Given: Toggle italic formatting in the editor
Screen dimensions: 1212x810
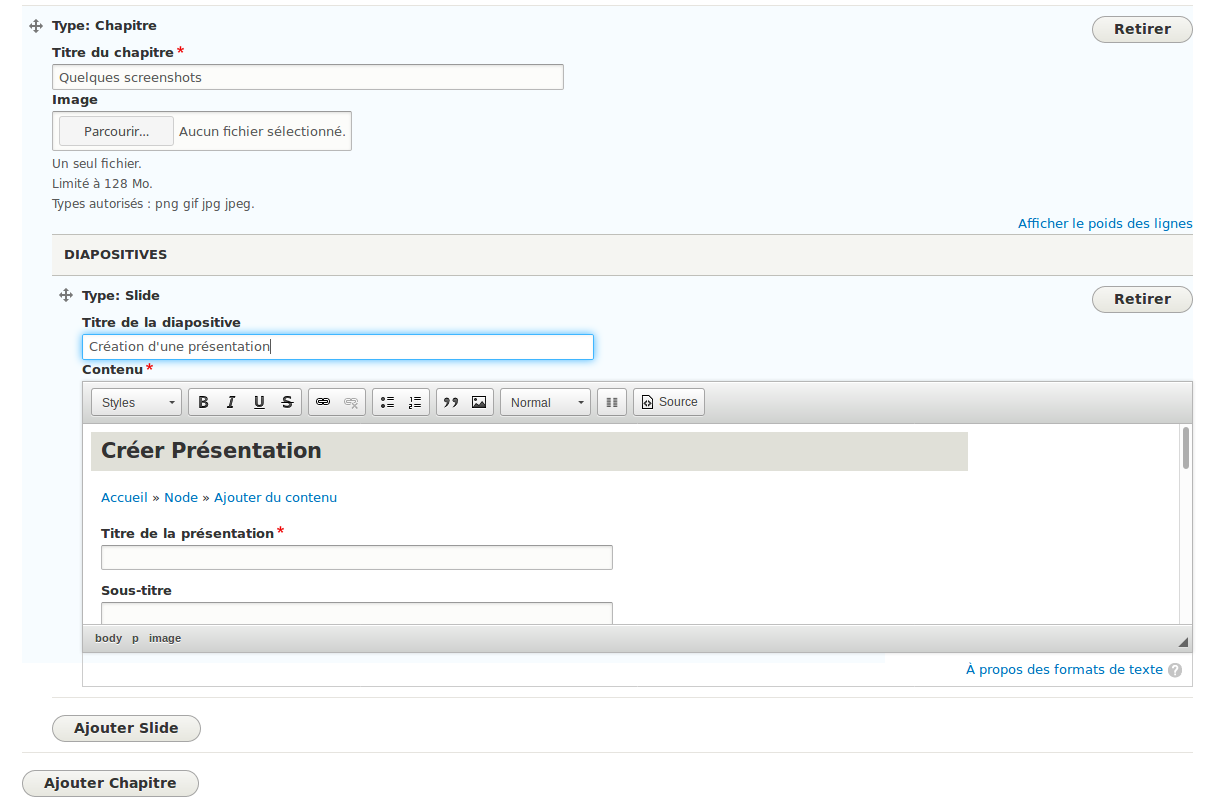Looking at the screenshot, I should (231, 402).
